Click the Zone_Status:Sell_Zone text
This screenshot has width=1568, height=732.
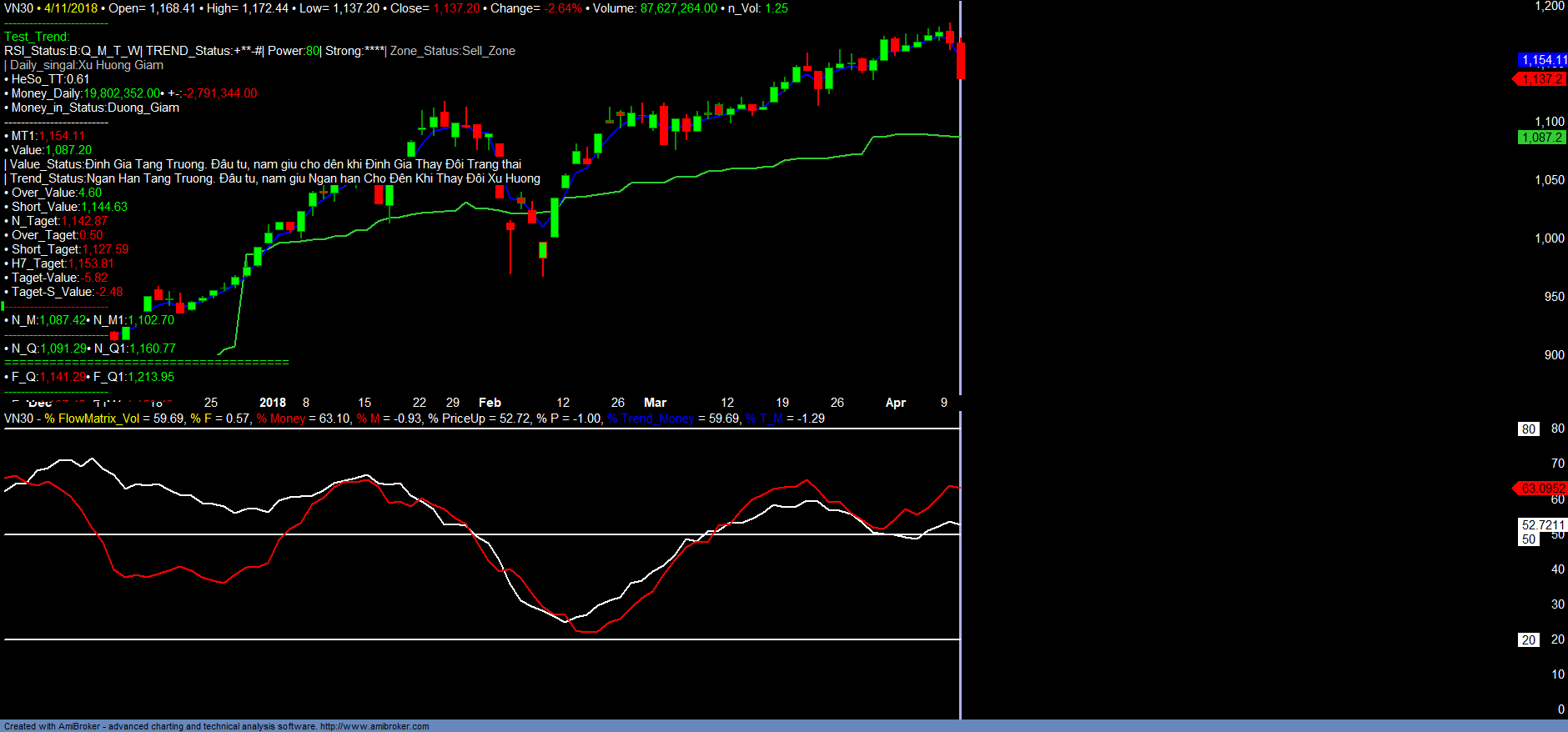tap(452, 51)
